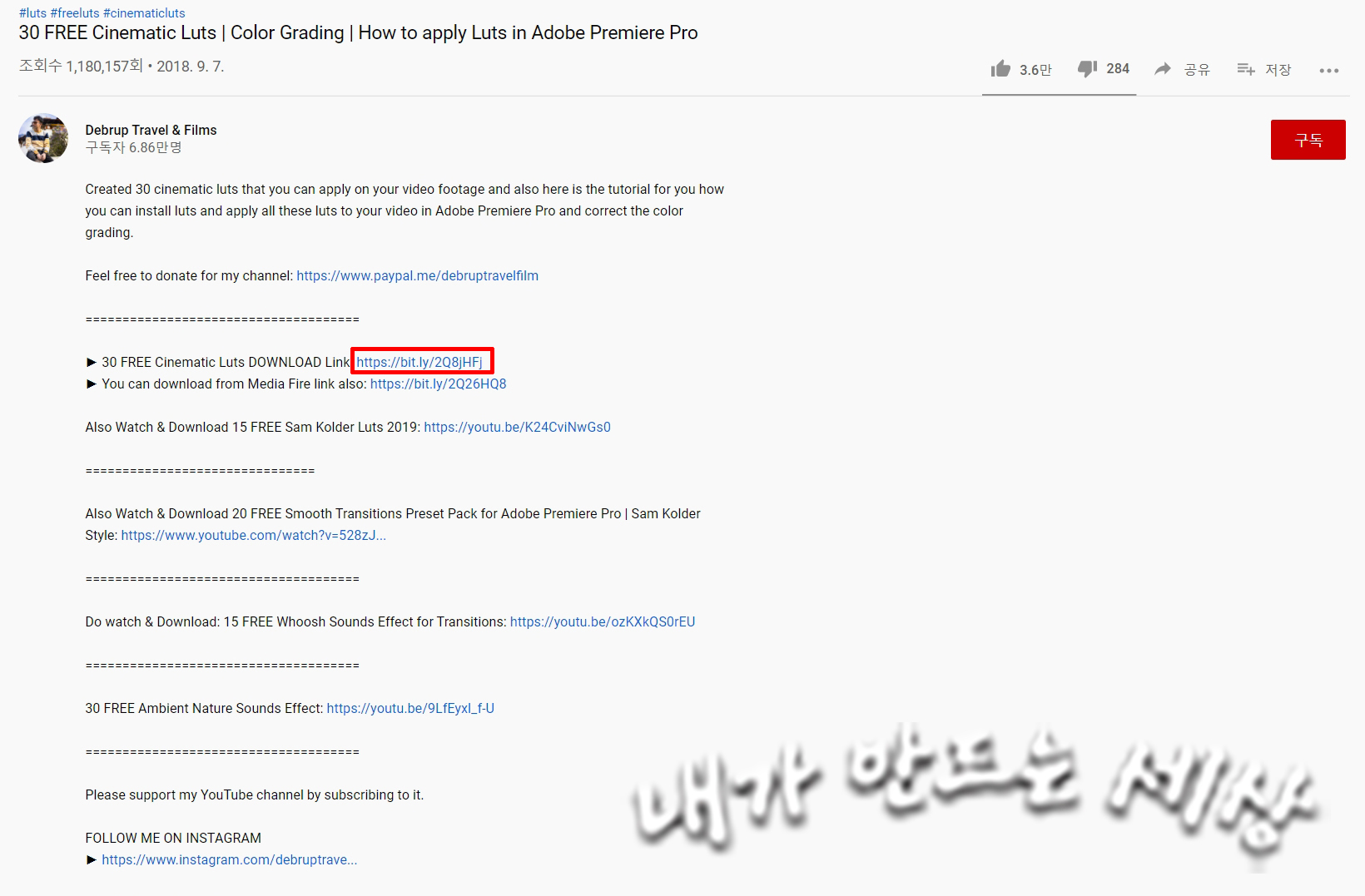This screenshot has width=1365, height=896.
Task: Click the #luts hashtag
Action: tap(32, 13)
